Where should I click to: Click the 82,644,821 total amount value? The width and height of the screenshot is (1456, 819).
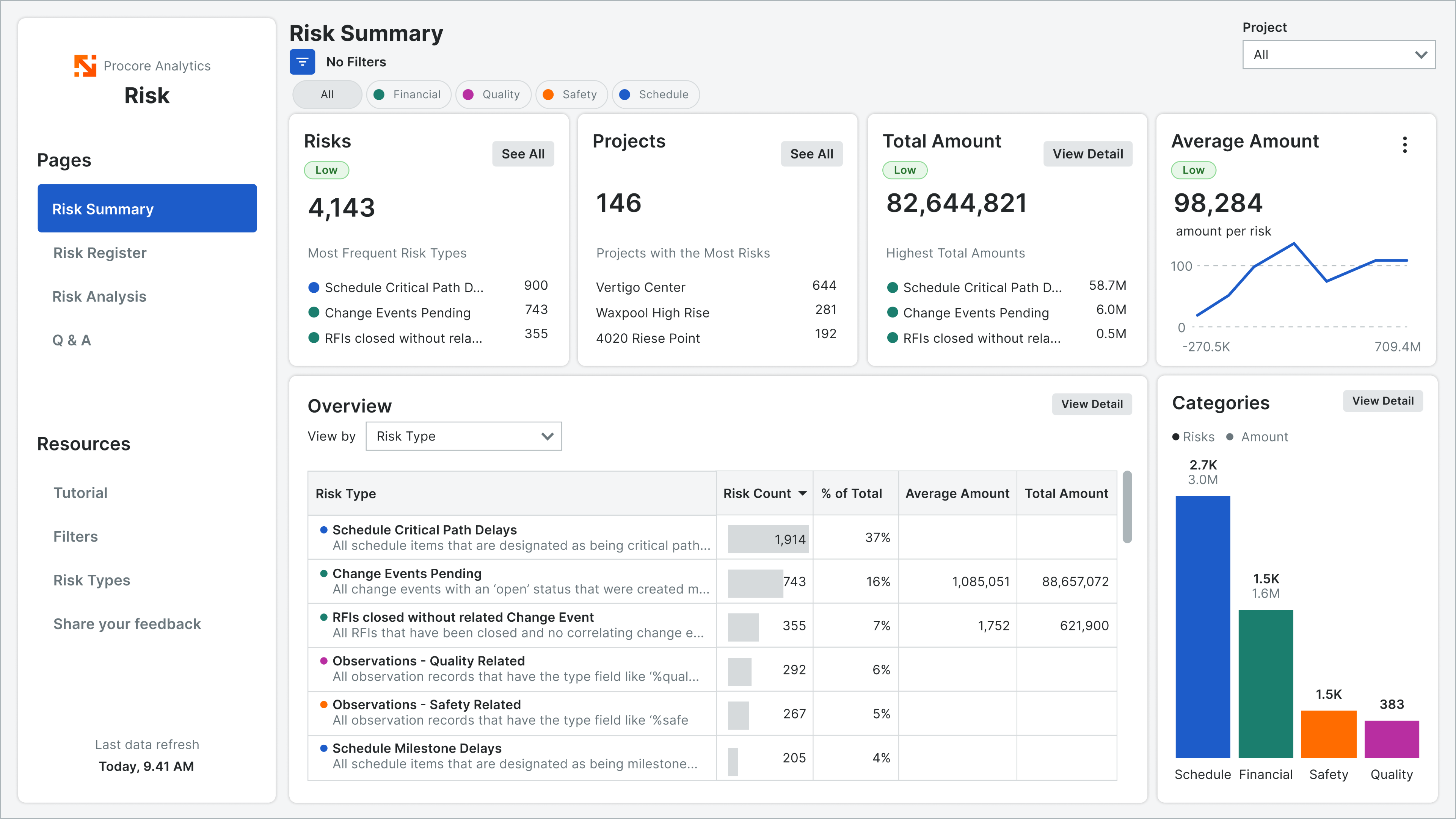(956, 204)
